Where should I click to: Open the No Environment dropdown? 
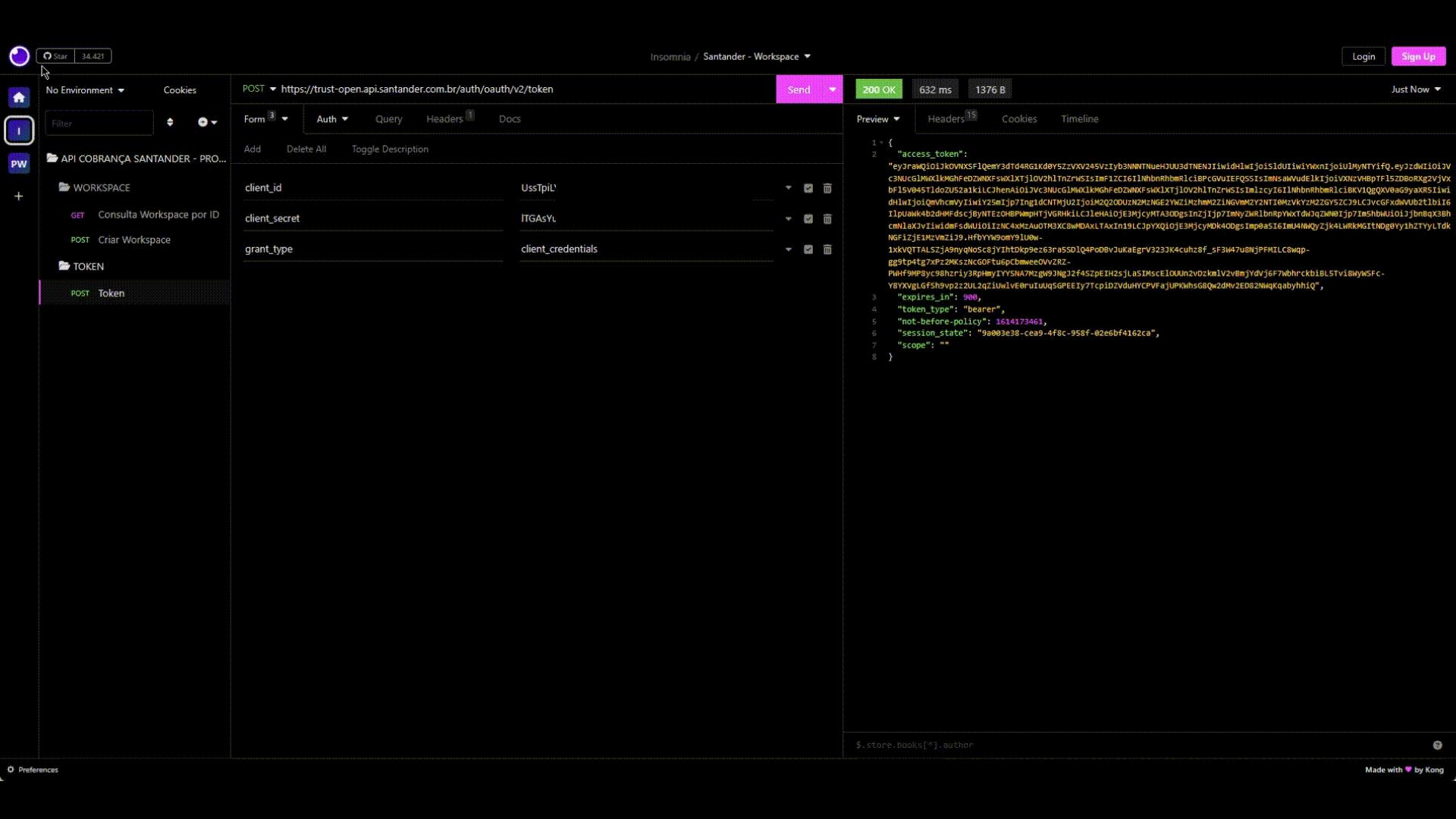[85, 90]
